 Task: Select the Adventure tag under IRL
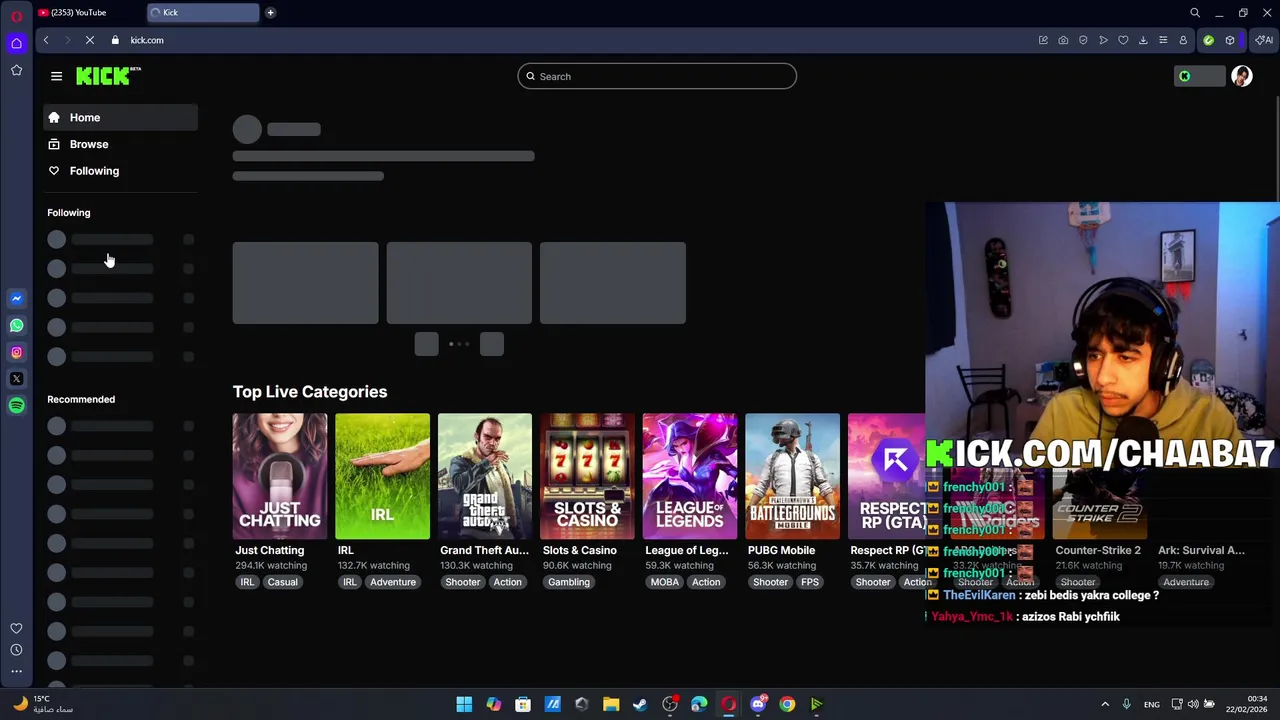click(x=393, y=582)
